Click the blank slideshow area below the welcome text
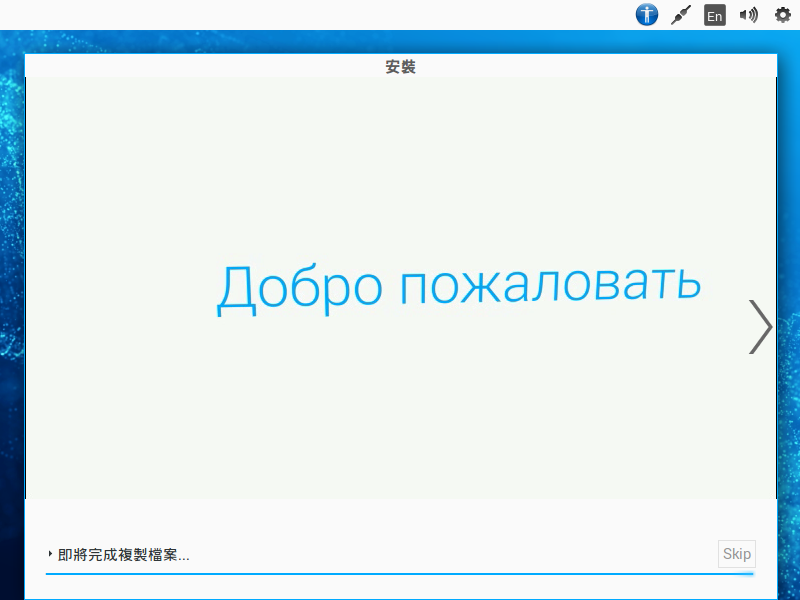Viewport: 800px width, 600px height. point(400,420)
